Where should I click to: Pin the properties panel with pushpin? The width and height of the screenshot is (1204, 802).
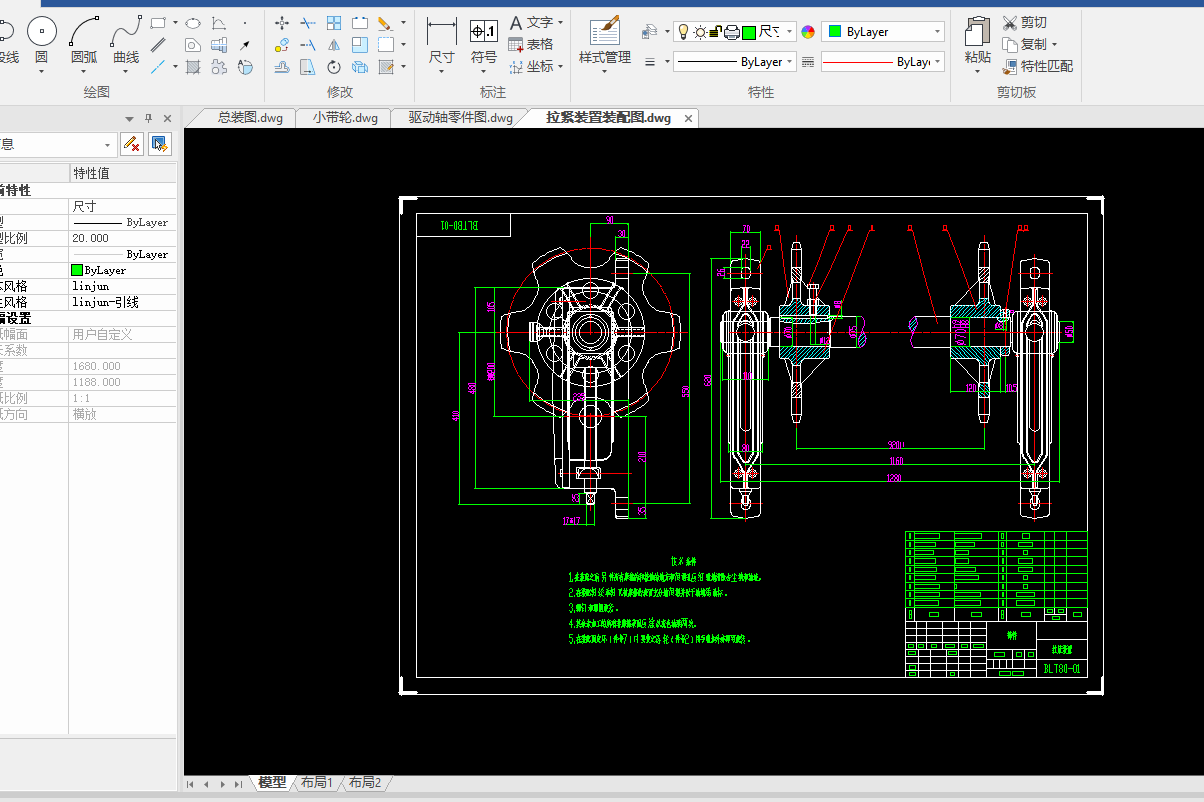tap(149, 118)
